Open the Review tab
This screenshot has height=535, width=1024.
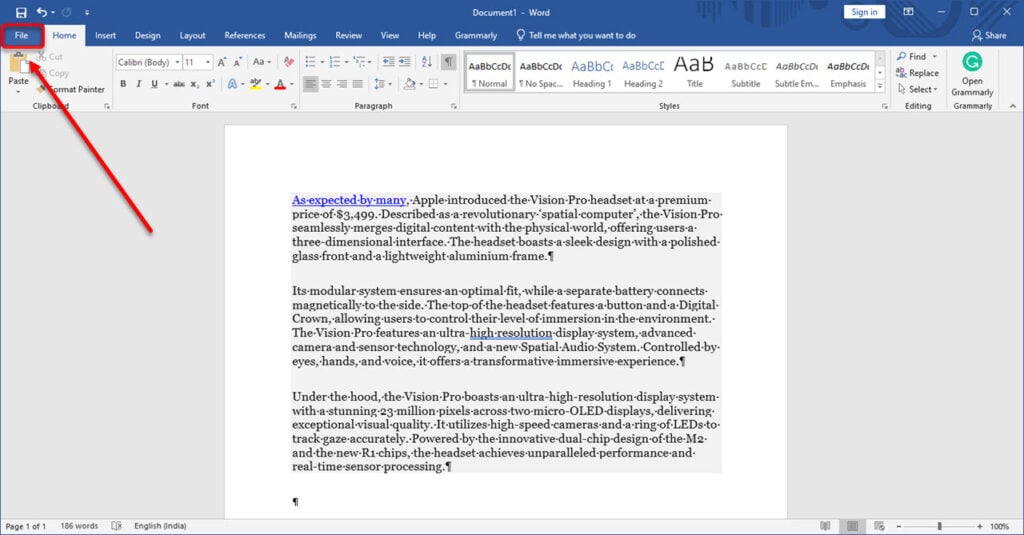[x=349, y=35]
